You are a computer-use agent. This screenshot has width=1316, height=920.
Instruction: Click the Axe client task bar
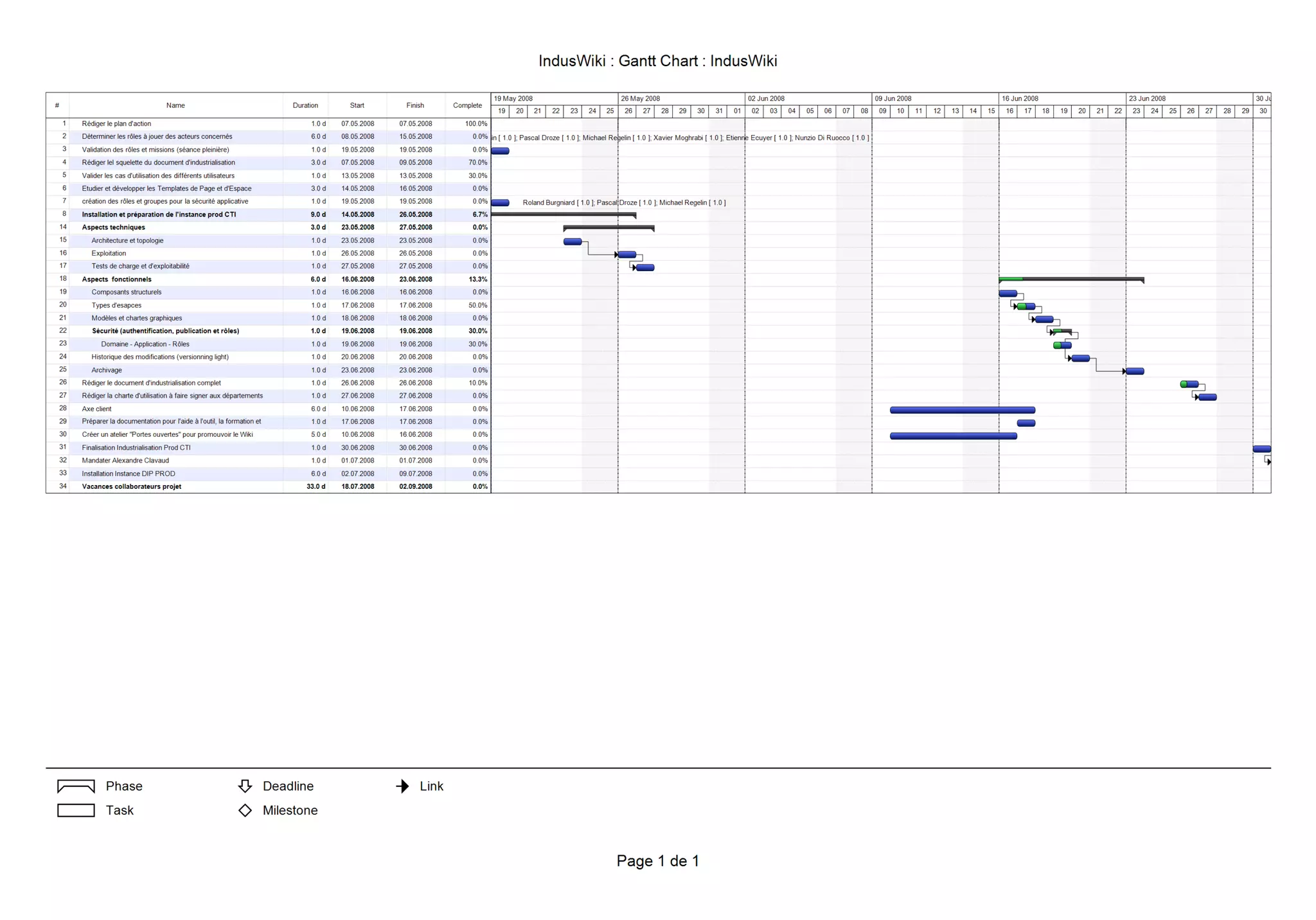962,410
